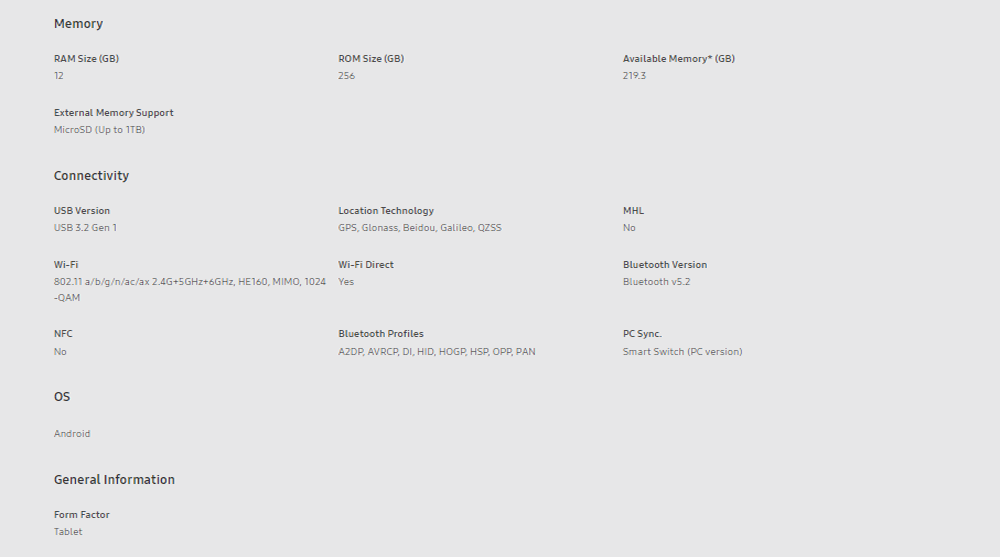Select the Wi-Fi Direct label
The width and height of the screenshot is (1000, 557).
(x=365, y=265)
